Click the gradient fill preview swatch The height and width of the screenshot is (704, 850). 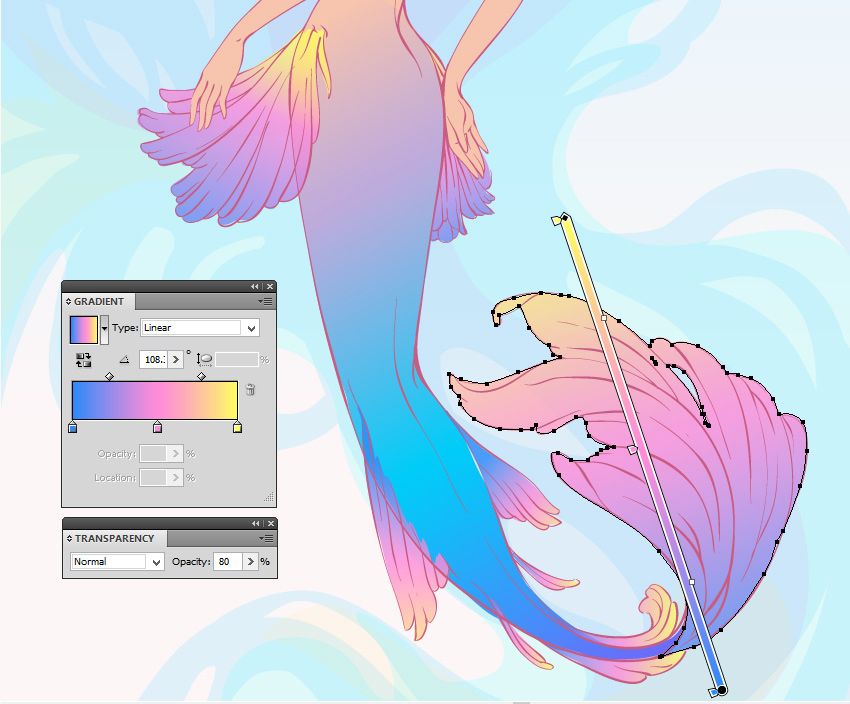point(83,330)
